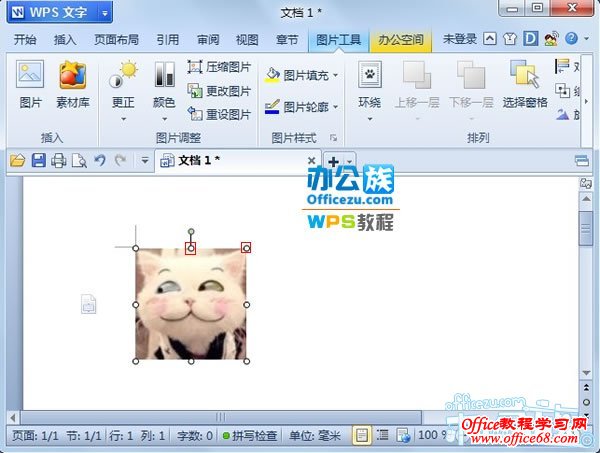The image size is (600, 453).
Task: Click the 颜色 color adjustment icon
Action: pos(164,74)
